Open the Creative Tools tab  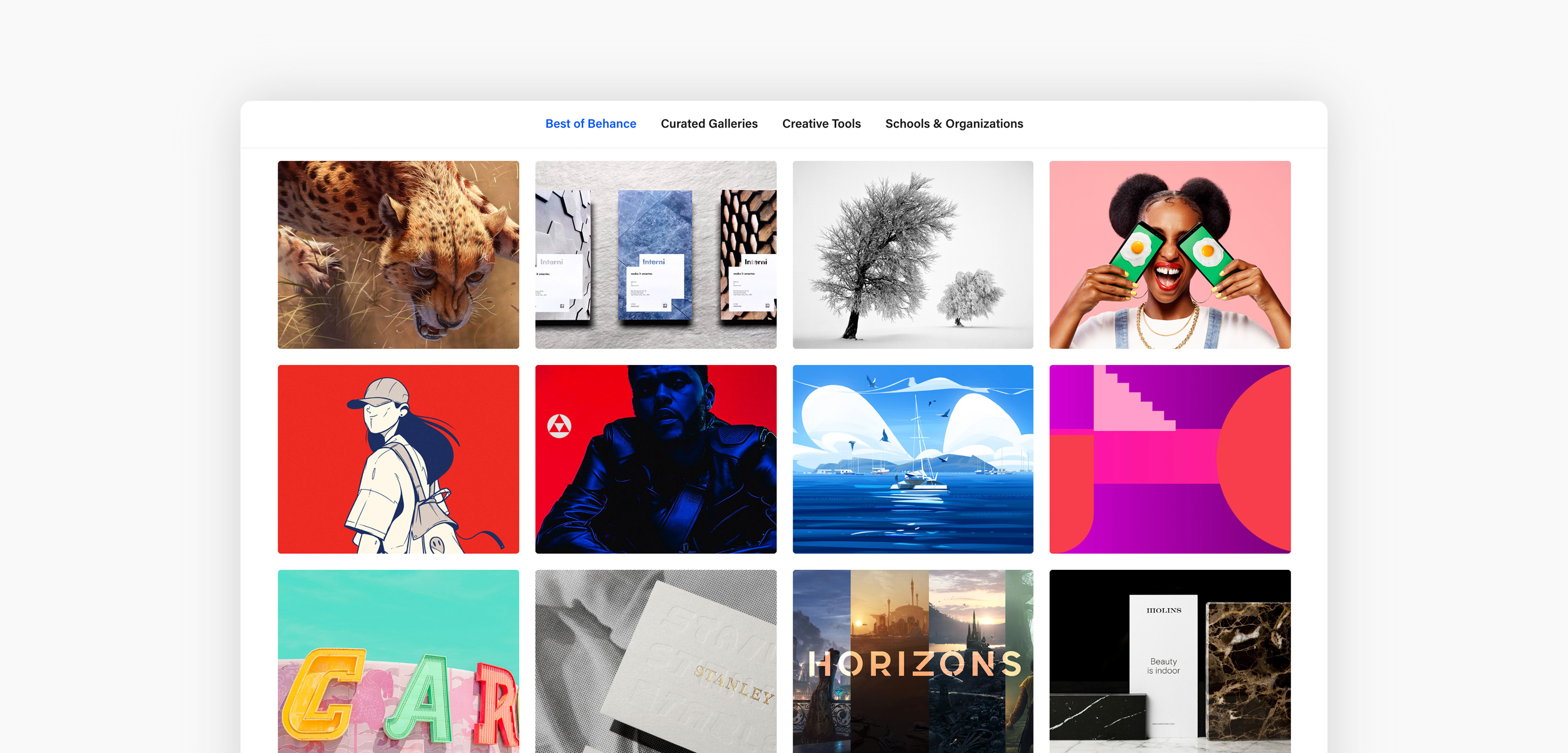821,124
